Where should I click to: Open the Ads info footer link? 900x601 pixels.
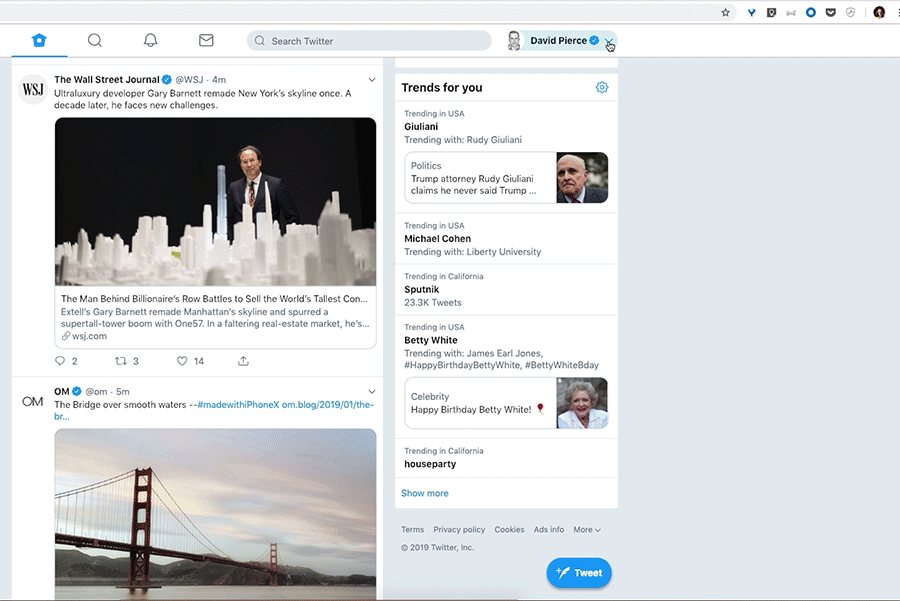pyautogui.click(x=549, y=530)
